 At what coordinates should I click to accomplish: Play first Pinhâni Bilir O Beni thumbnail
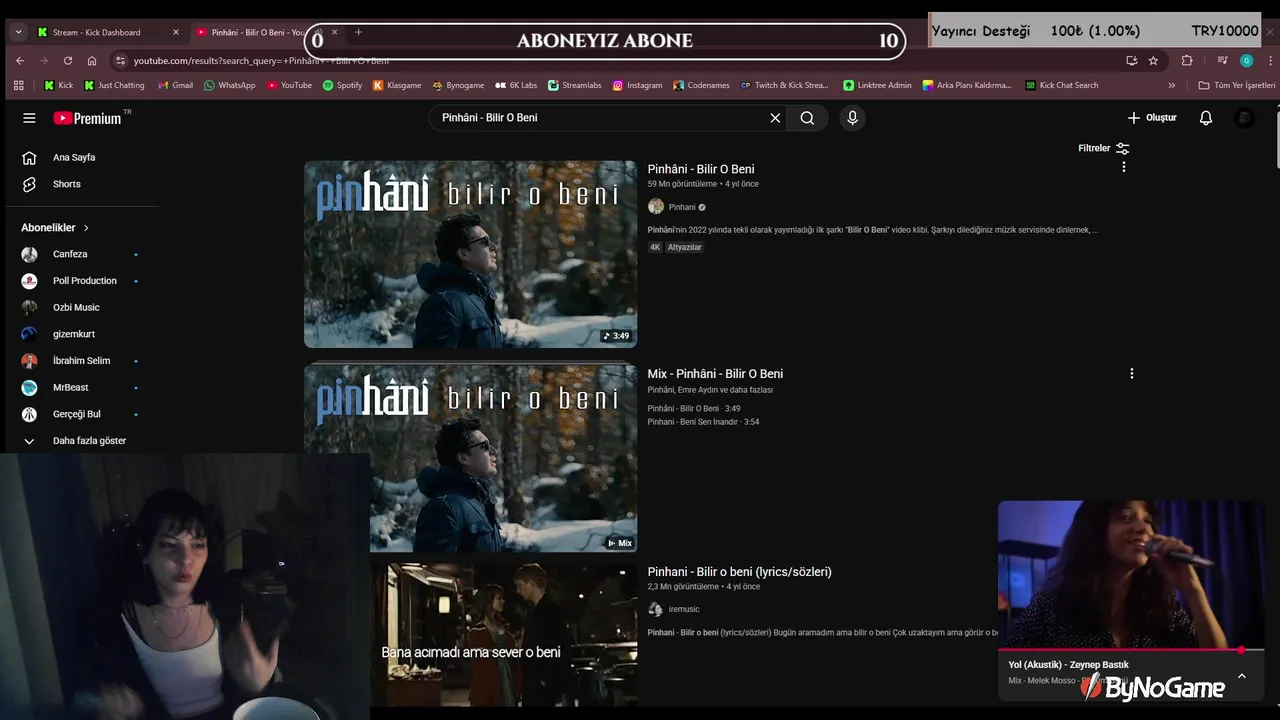coord(470,254)
